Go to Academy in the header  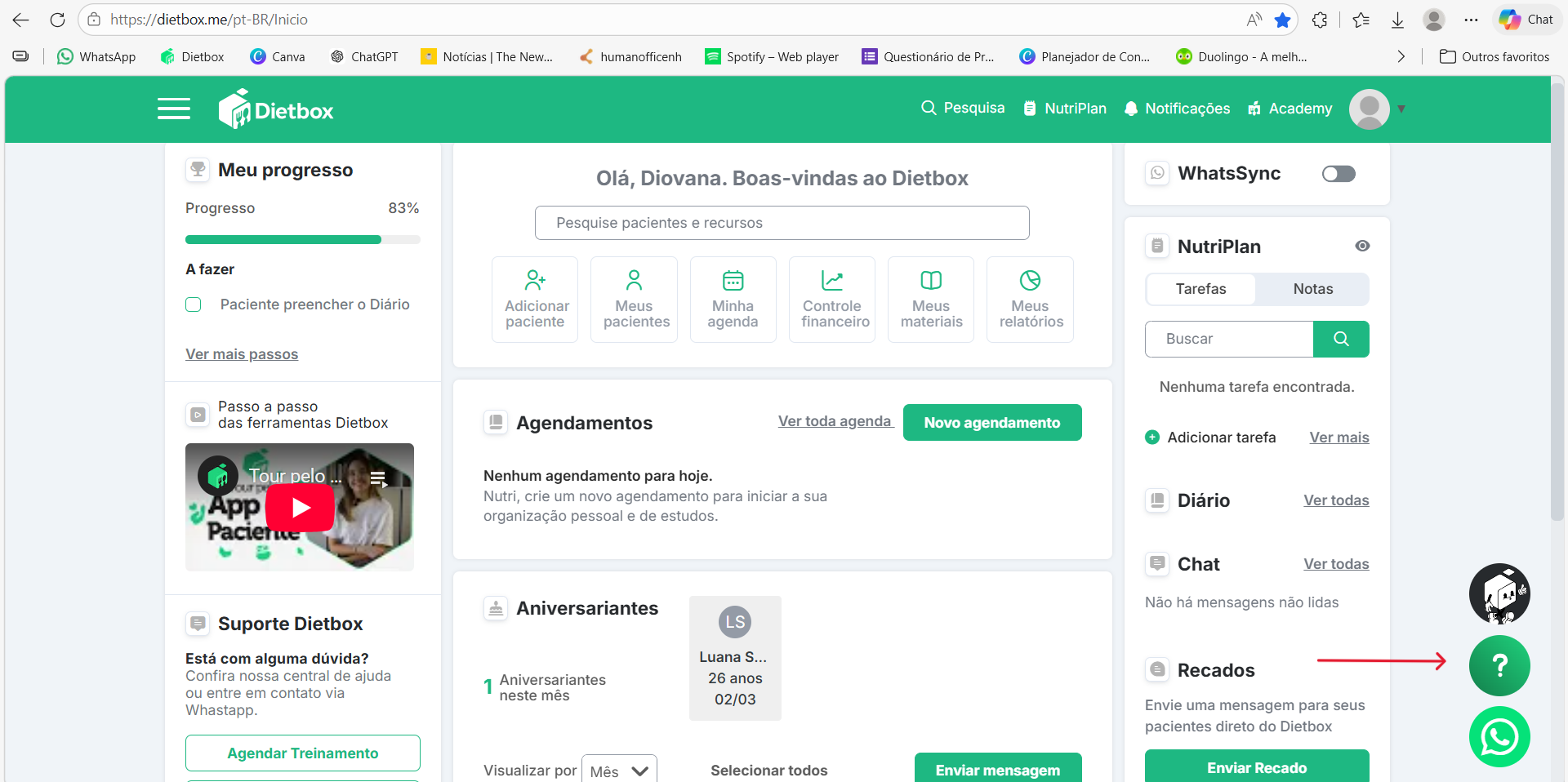click(1290, 109)
